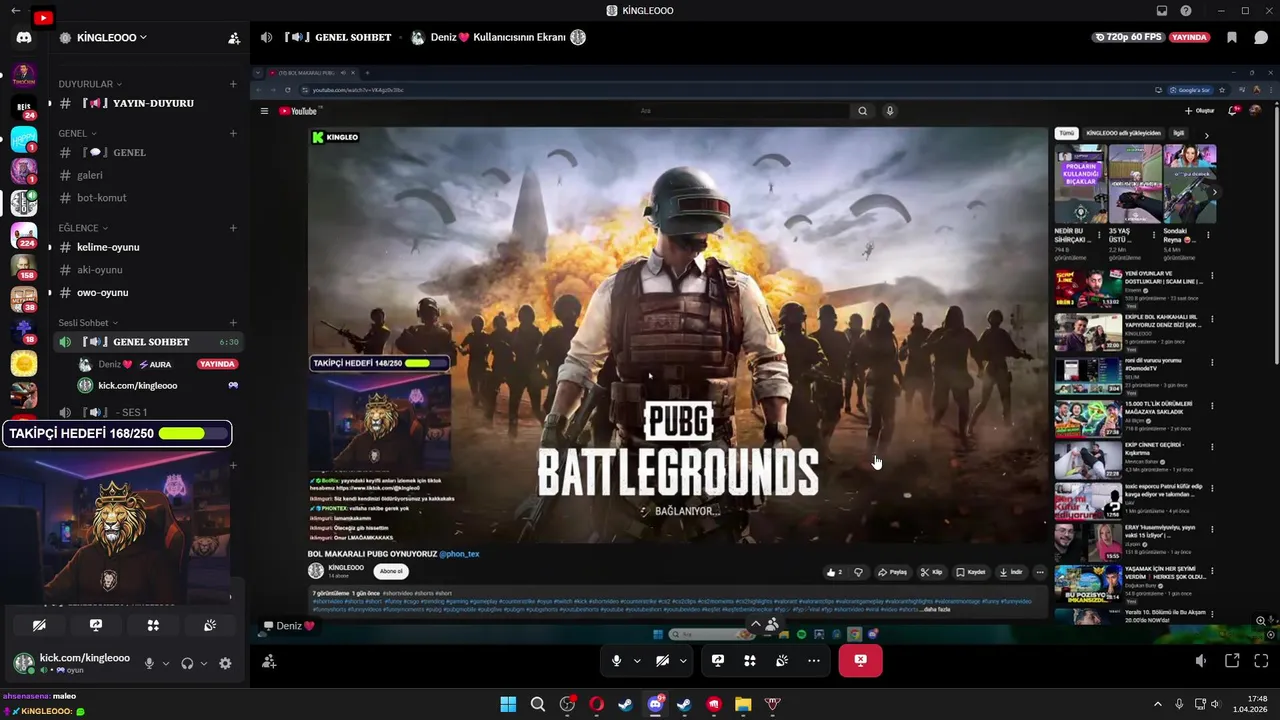This screenshot has height=720, width=1280.
Task: Pop out the stream window
Action: point(1232,661)
